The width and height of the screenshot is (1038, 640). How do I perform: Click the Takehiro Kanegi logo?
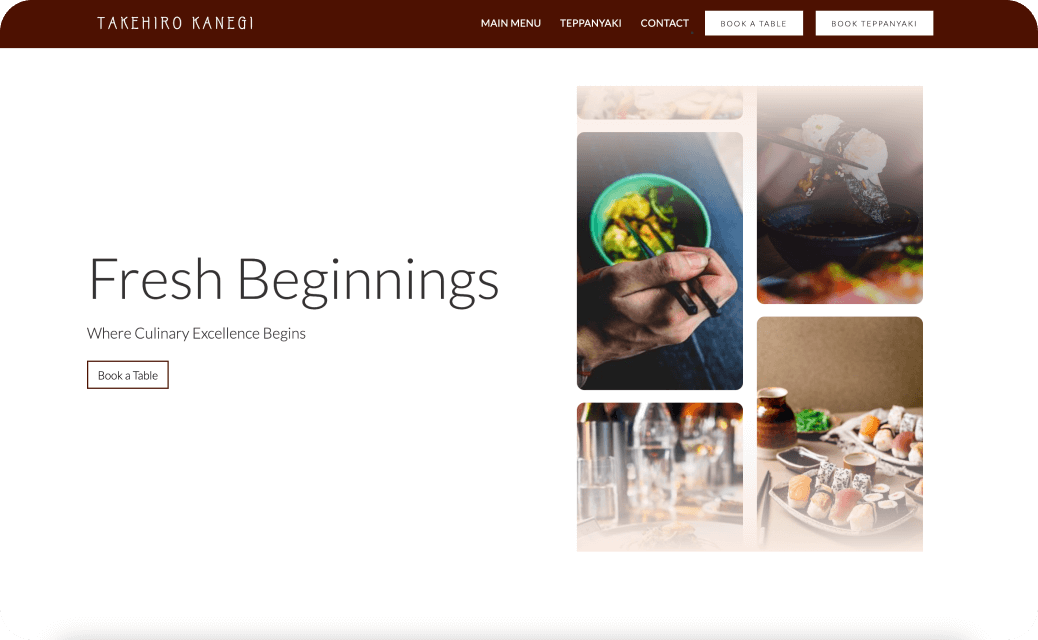point(175,23)
